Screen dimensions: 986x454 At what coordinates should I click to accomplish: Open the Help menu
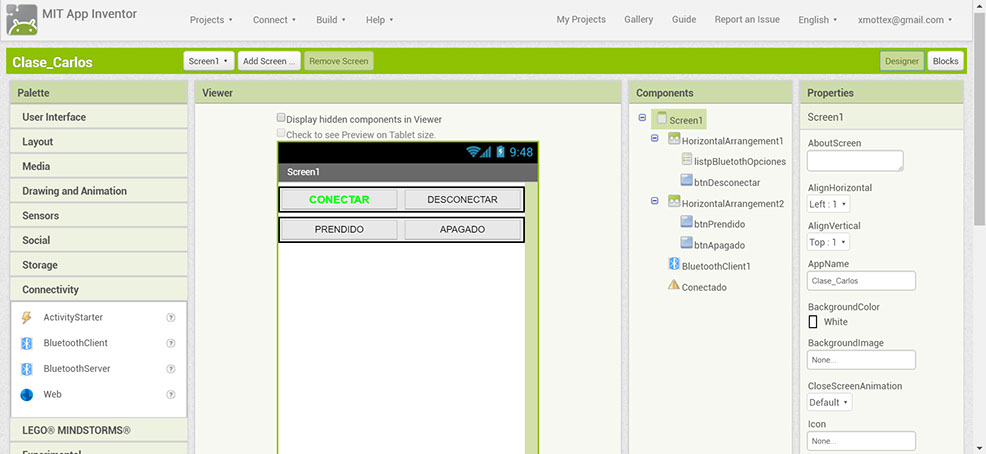[x=380, y=20]
